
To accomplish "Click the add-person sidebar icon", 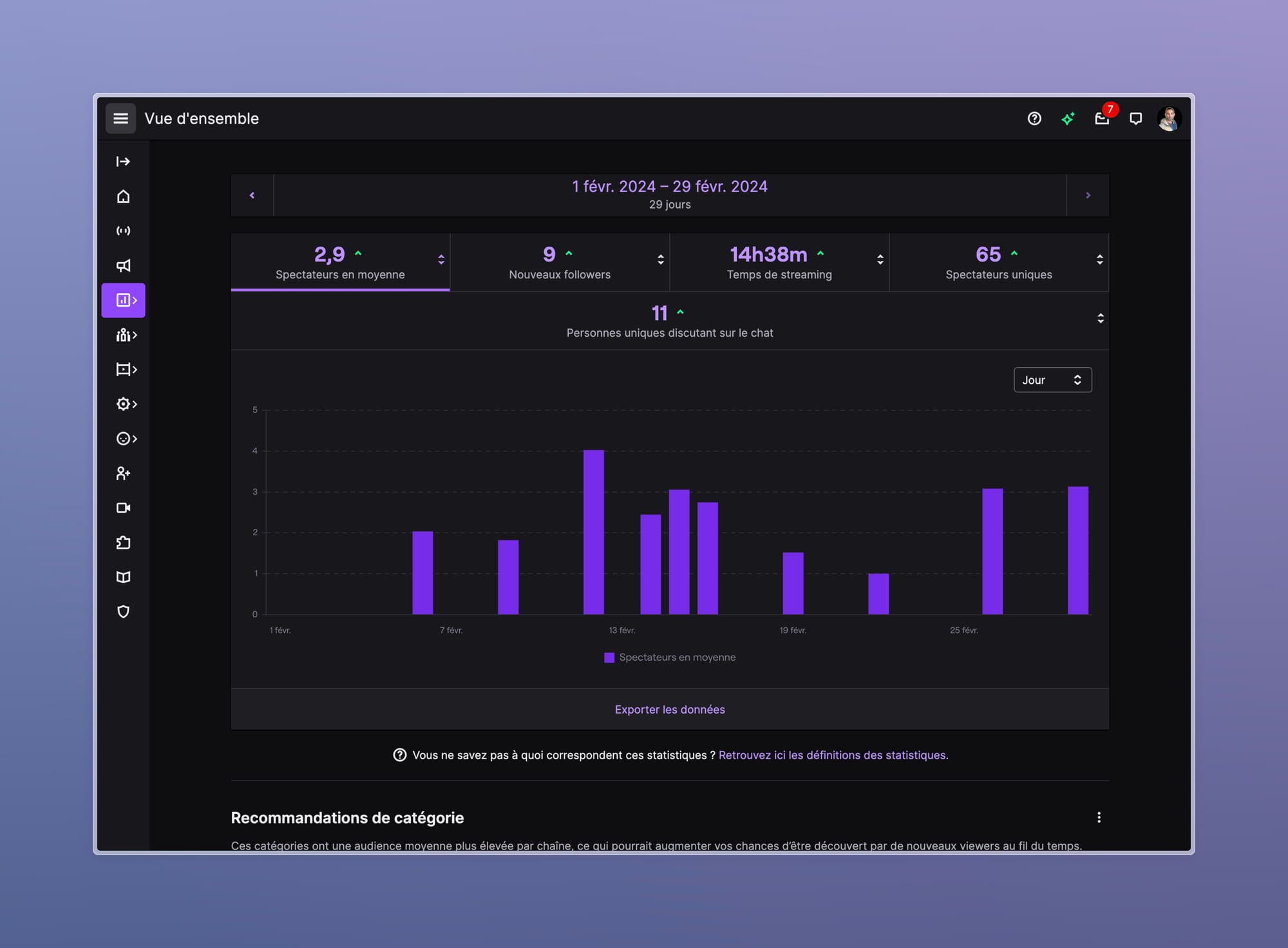I will coord(123,473).
